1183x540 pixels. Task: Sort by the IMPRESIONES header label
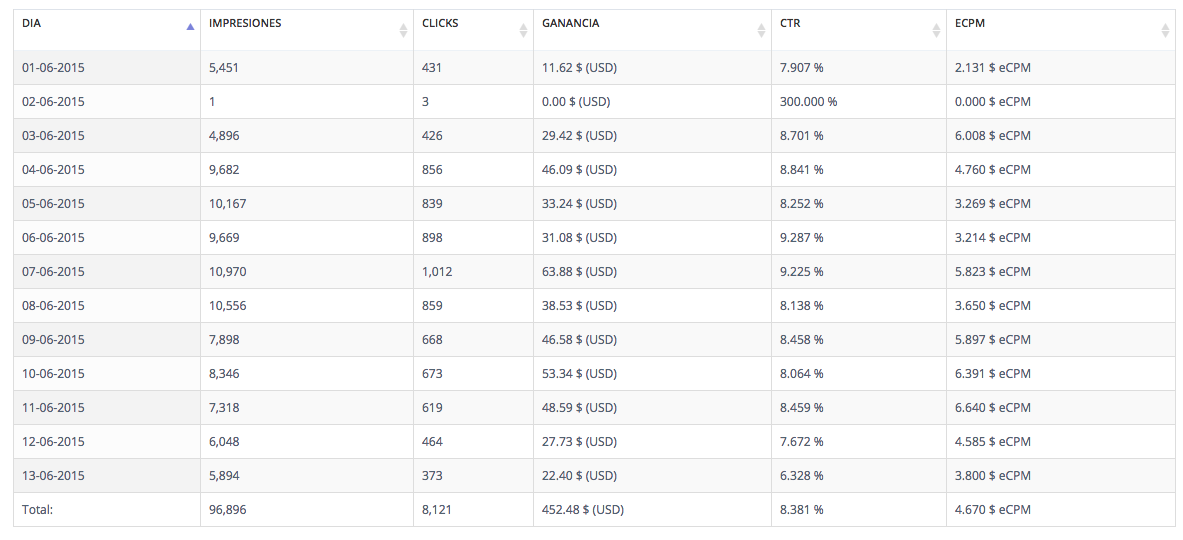[x=245, y=23]
